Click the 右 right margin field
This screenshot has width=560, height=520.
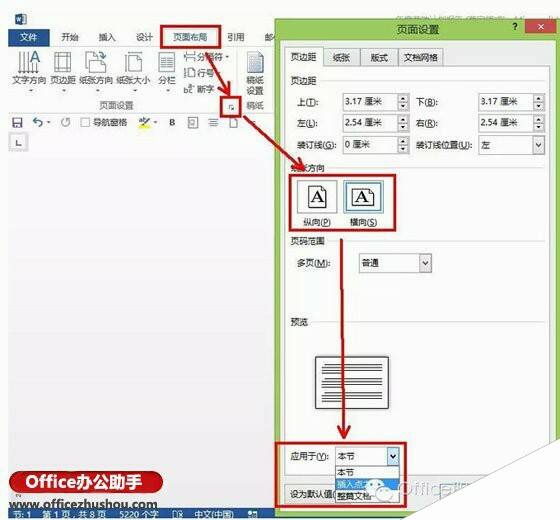pos(506,123)
